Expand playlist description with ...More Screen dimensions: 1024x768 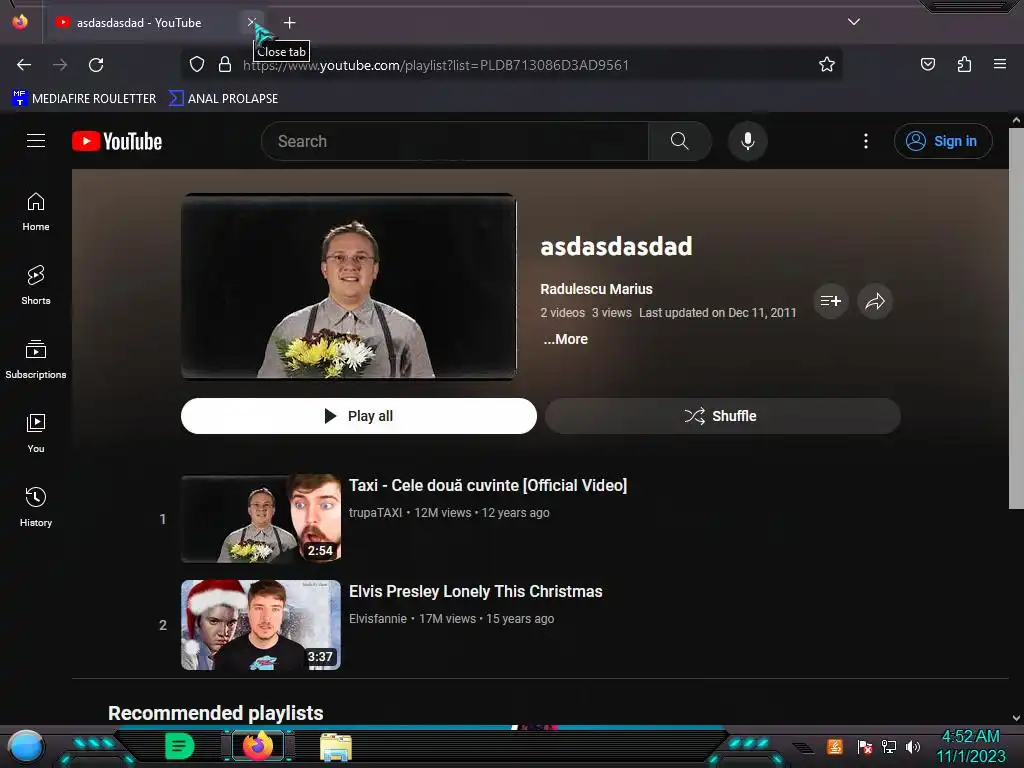(566, 340)
